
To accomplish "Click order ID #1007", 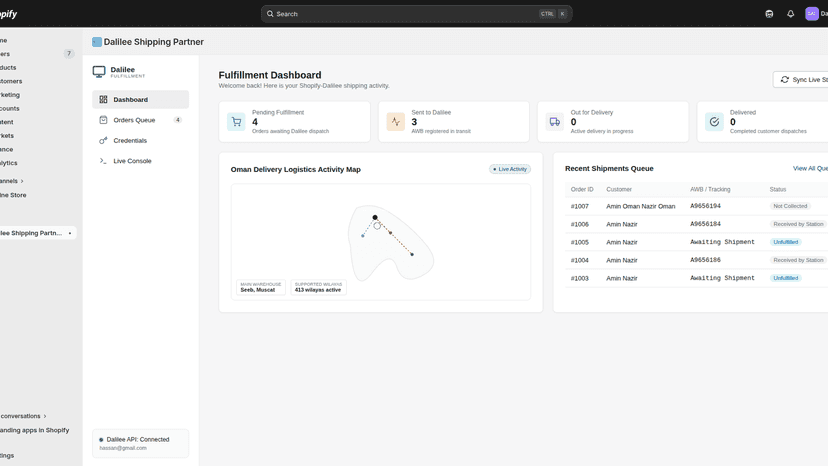I will (579, 207).
